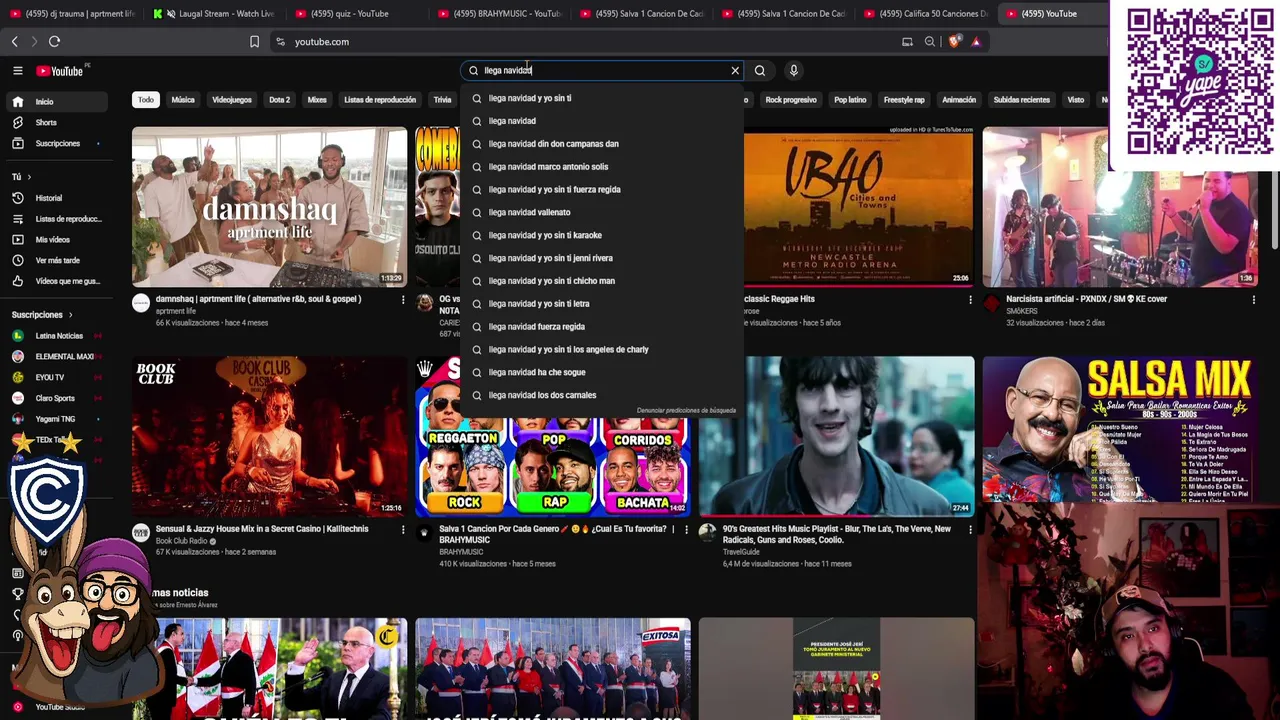The height and width of the screenshot is (720, 1280).
Task: Go back with the browser back arrow
Action: click(14, 42)
